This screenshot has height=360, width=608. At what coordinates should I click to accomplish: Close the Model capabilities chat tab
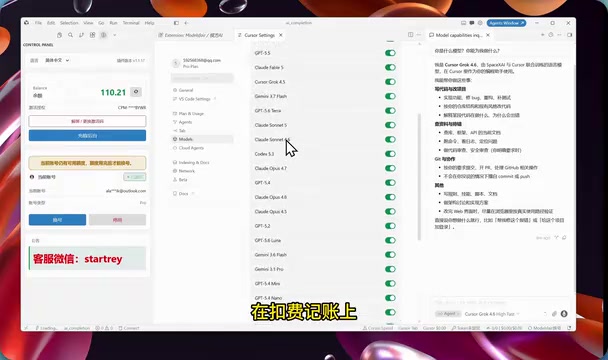[x=488, y=35]
